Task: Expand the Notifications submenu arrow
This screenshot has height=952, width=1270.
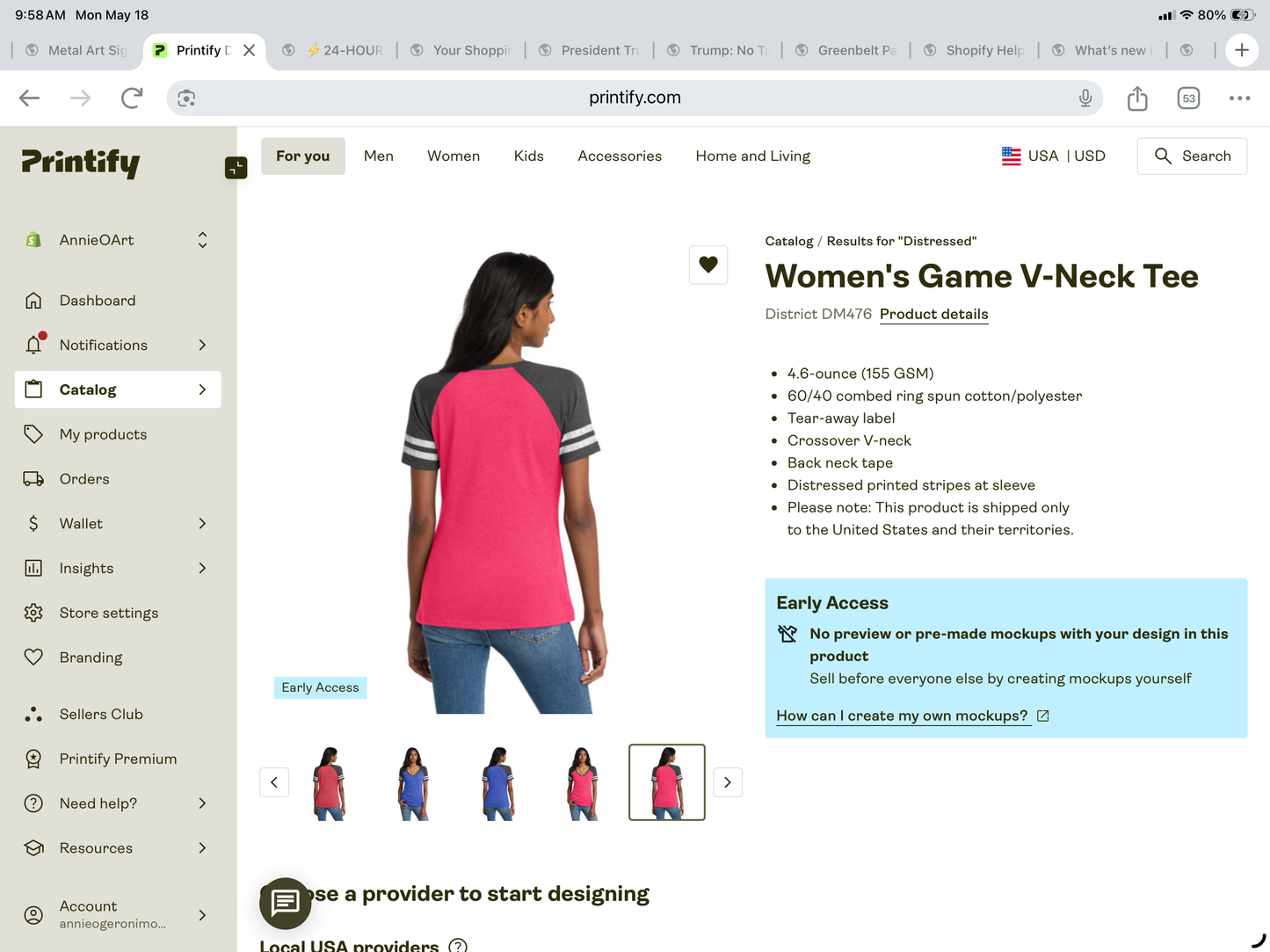Action: [202, 345]
